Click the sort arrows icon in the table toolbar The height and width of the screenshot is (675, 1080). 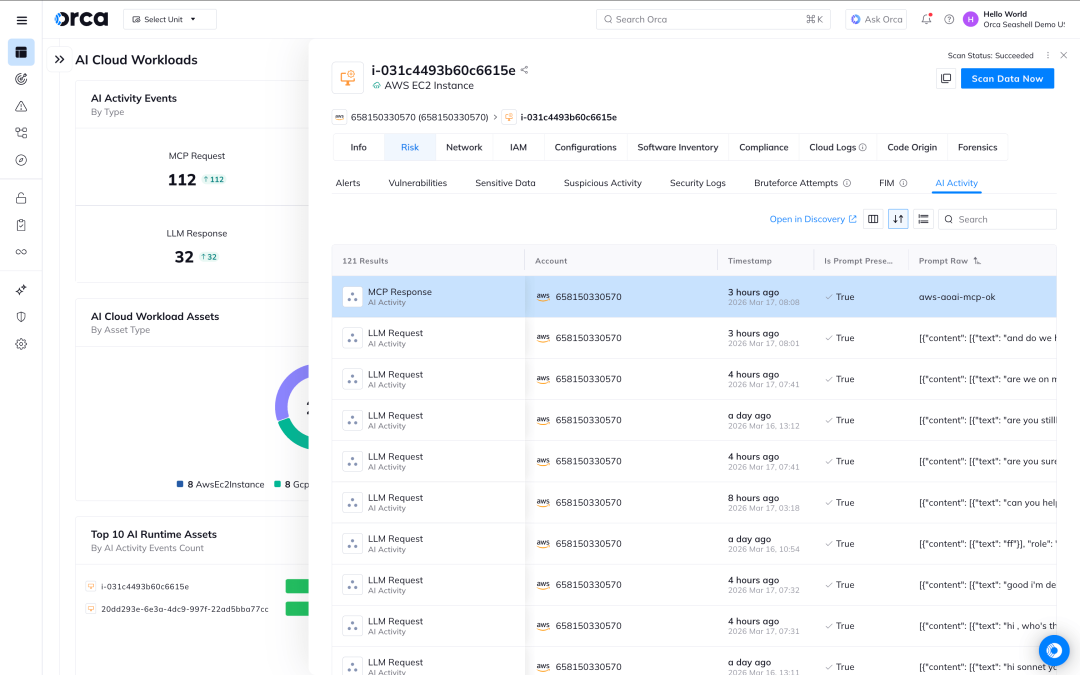898,218
